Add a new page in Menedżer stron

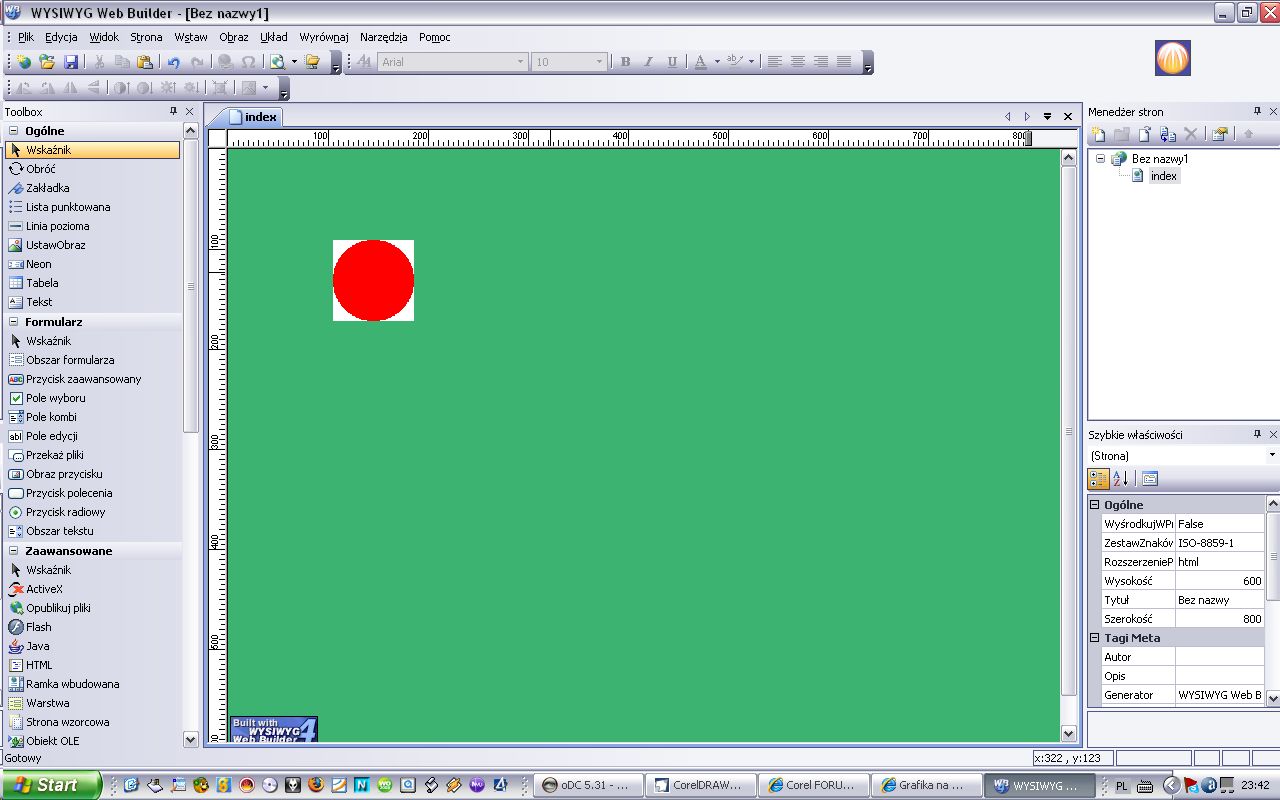click(1098, 134)
